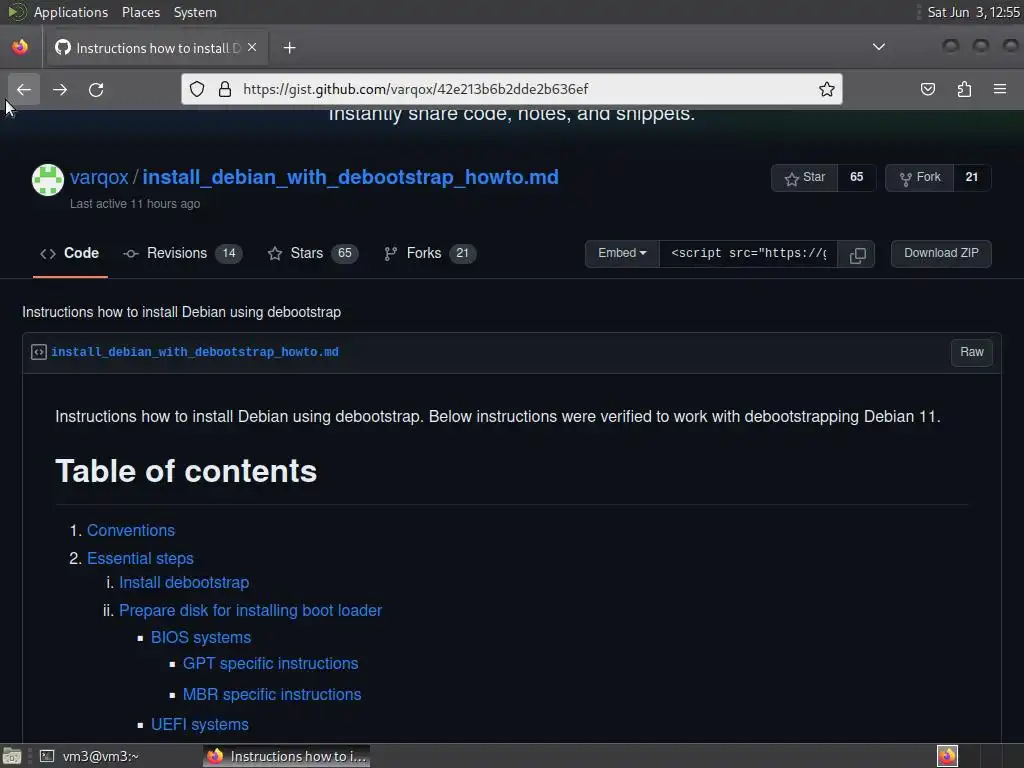1024x768 pixels.
Task: Click the clock showing Sat Jun 3
Action: click(973, 12)
